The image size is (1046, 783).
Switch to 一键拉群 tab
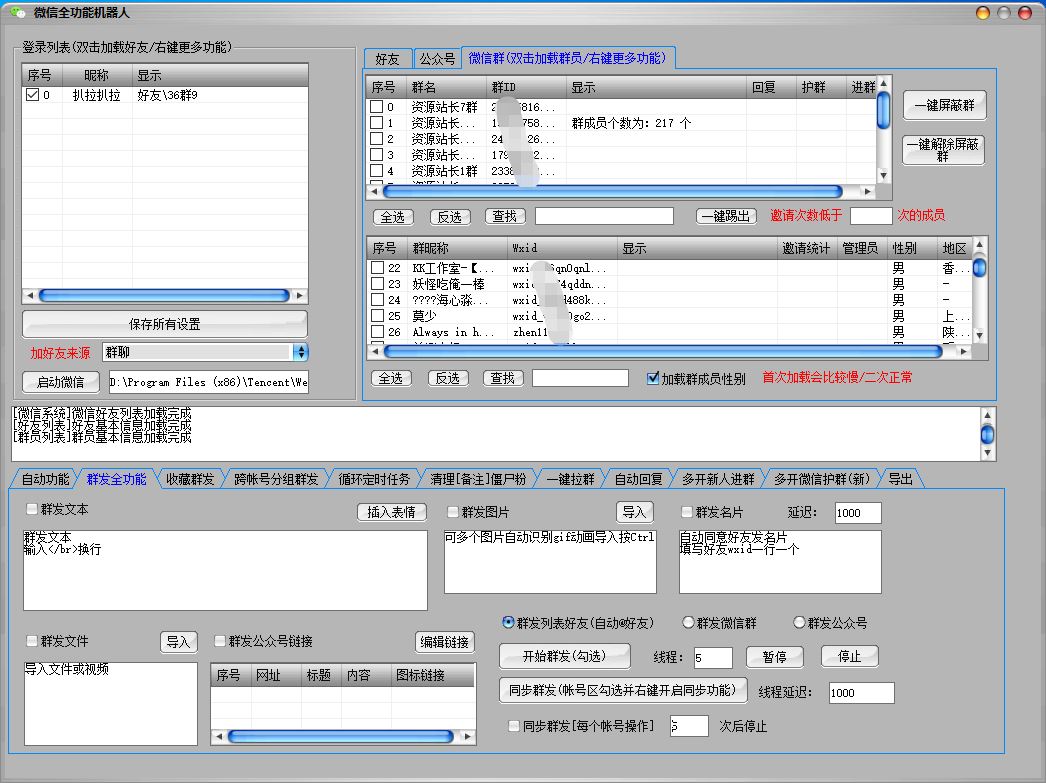[x=570, y=479]
